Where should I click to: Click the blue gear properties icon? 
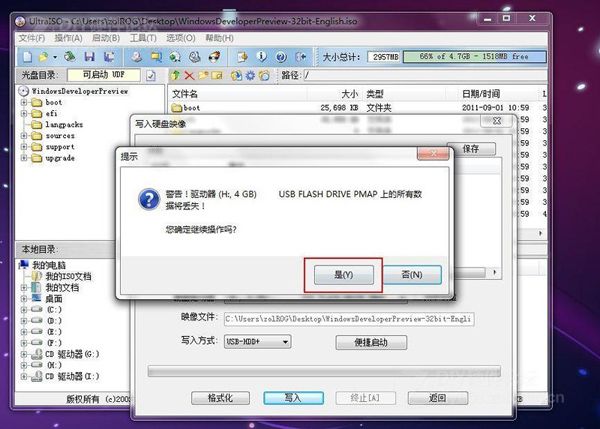pos(250,75)
